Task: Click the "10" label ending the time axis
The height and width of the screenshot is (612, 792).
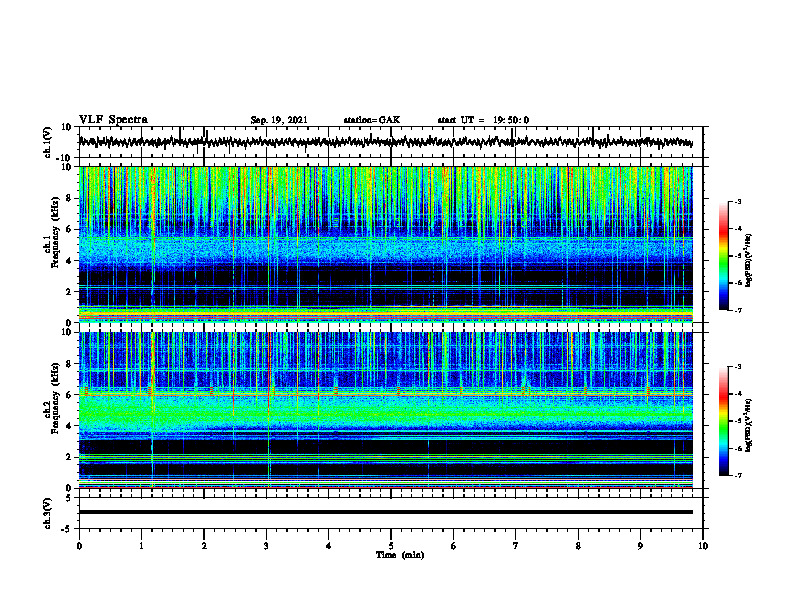Action: 703,546
